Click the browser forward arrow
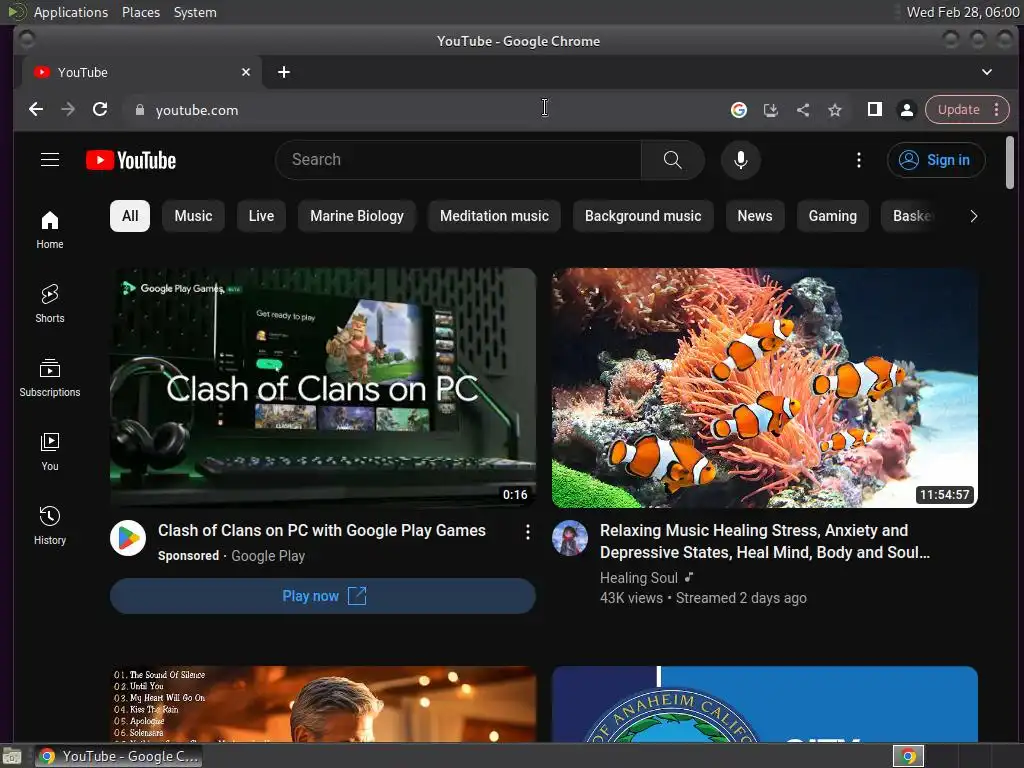 click(x=68, y=109)
